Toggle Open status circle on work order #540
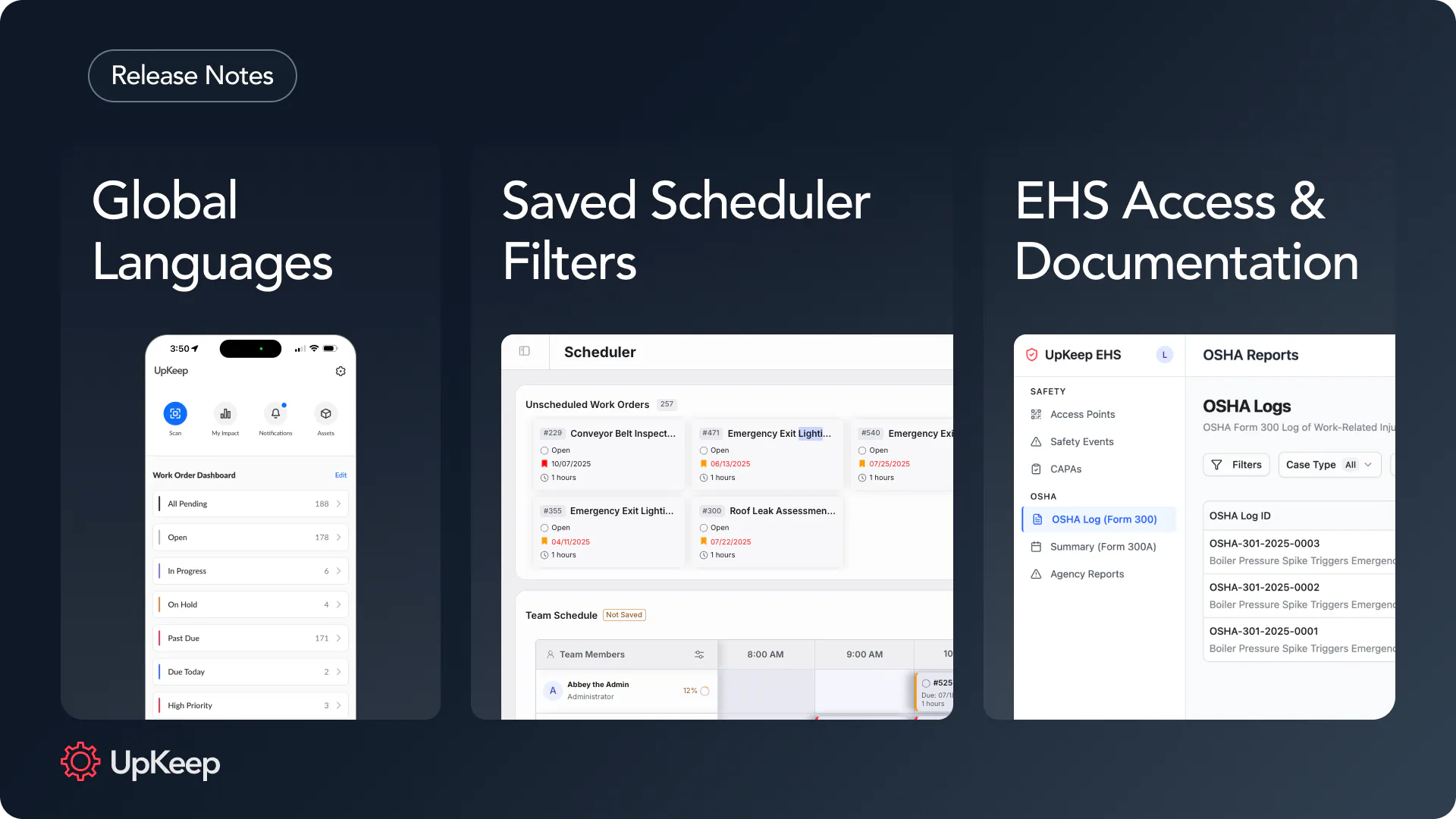 [862, 450]
